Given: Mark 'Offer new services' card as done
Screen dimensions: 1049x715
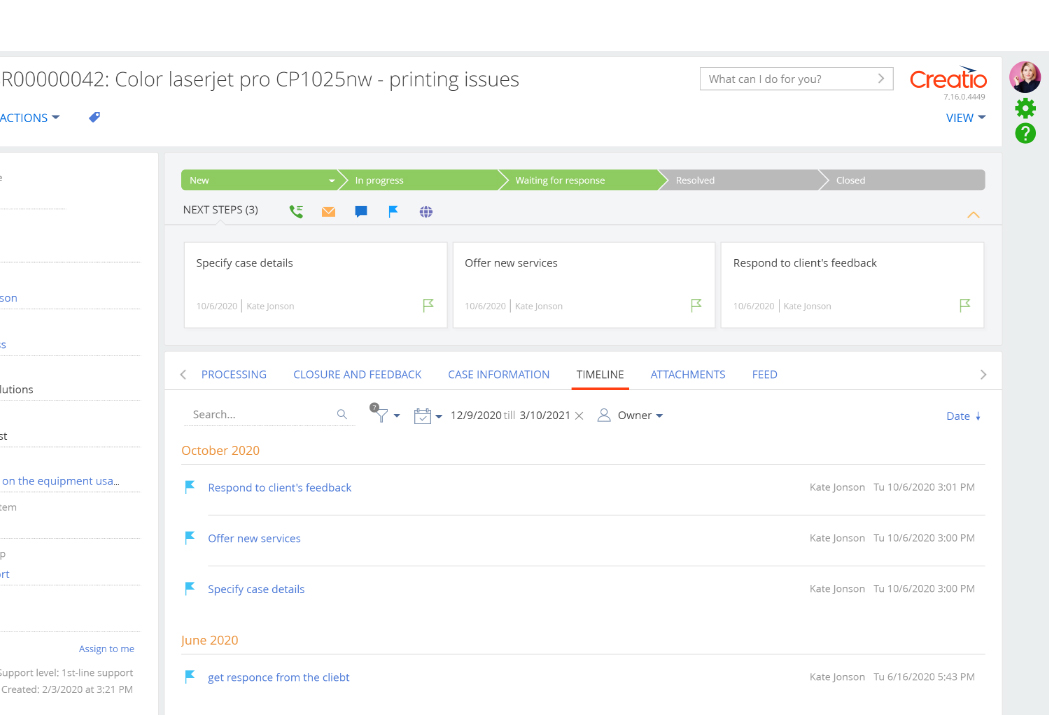Looking at the screenshot, I should point(696,306).
